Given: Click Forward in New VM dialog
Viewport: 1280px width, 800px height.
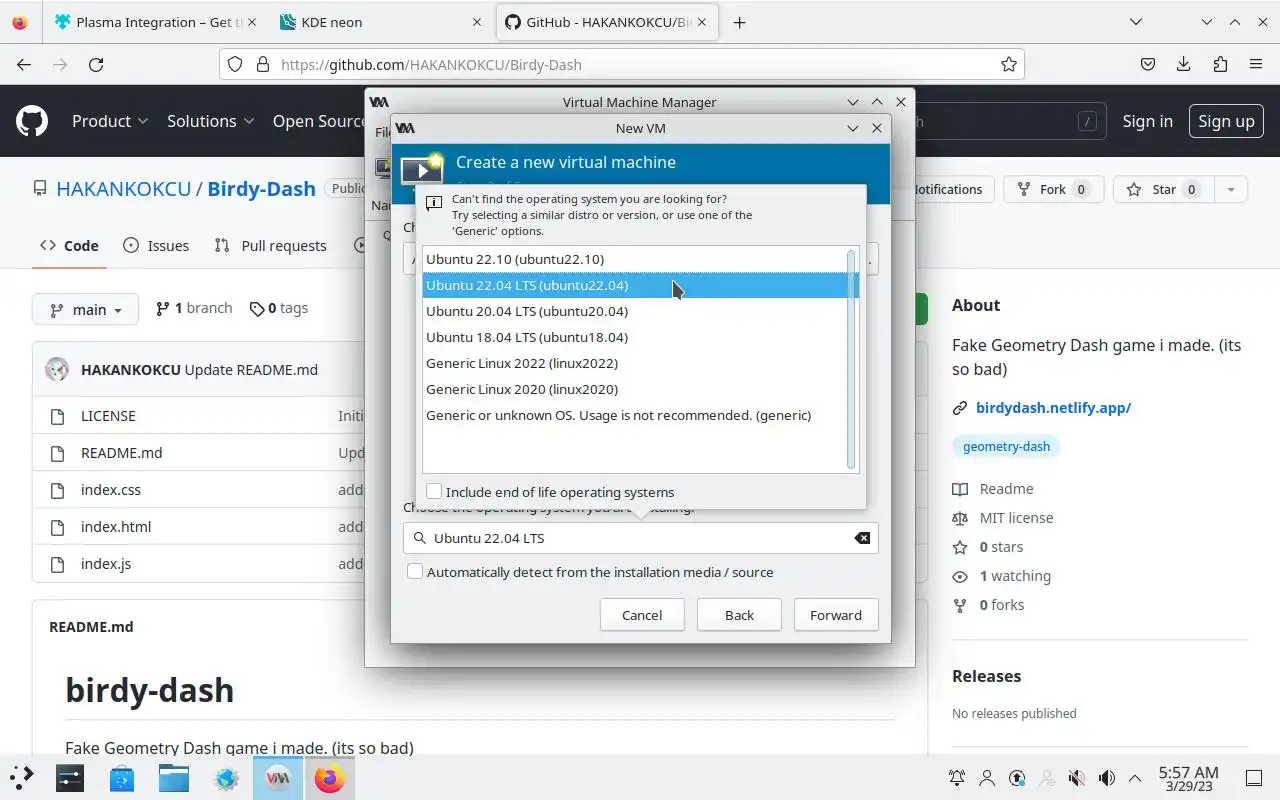Looking at the screenshot, I should click(x=836, y=615).
